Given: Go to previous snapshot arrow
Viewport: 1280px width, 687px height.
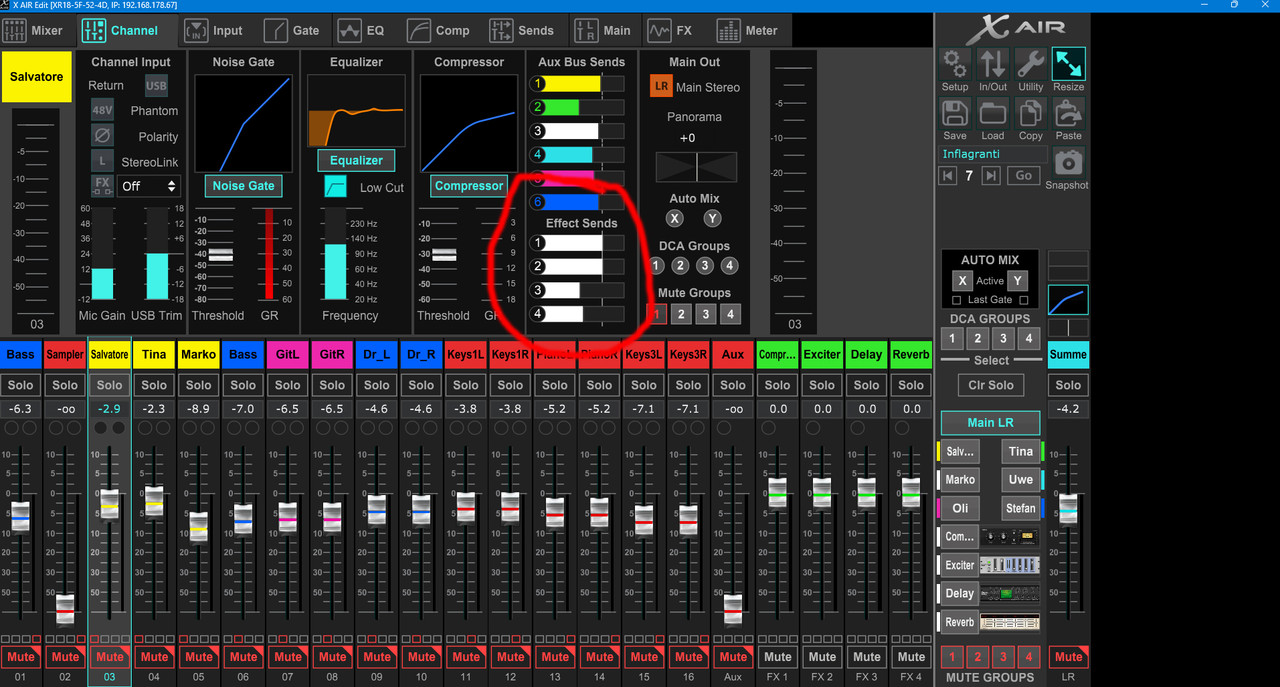Looking at the screenshot, I should click(948, 176).
